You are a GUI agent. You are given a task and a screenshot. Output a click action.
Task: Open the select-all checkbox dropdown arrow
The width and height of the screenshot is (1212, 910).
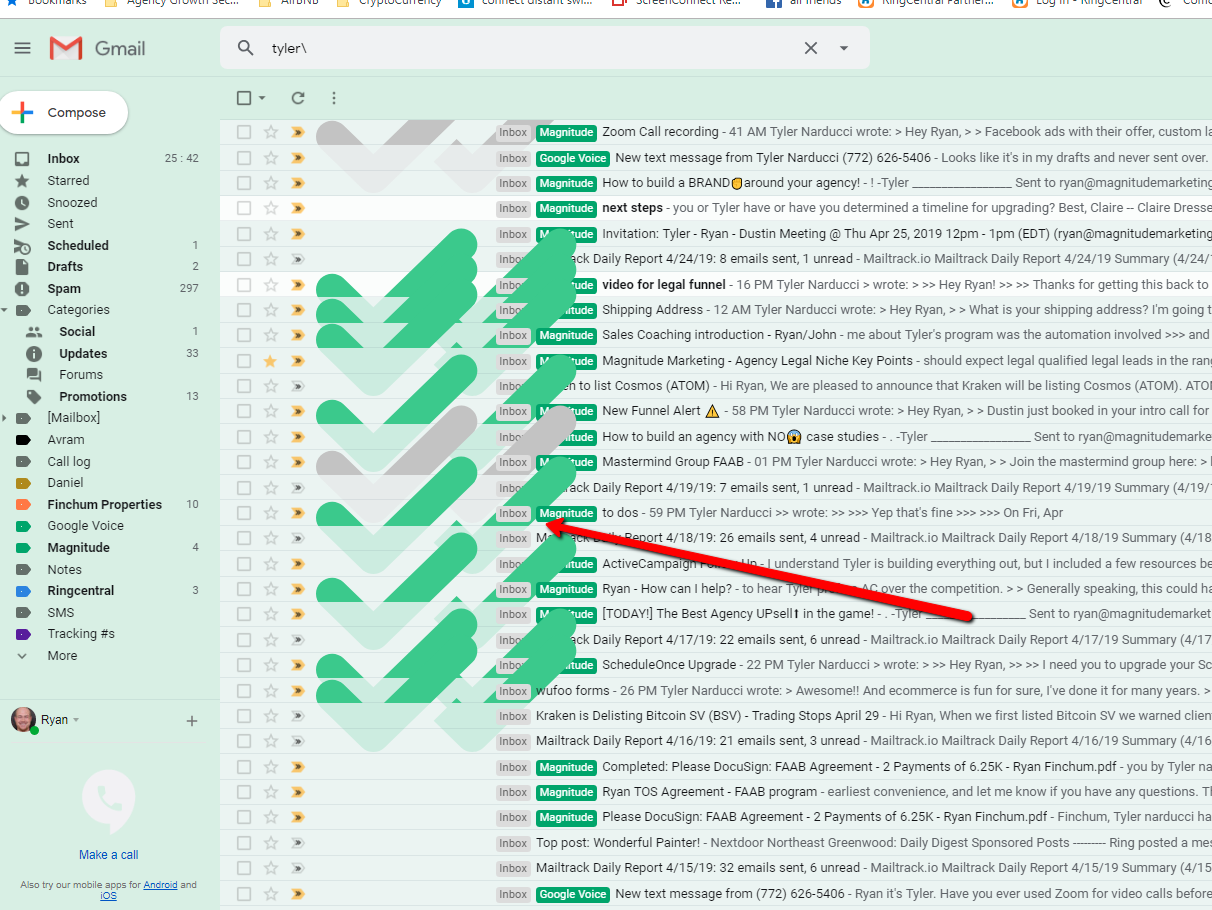click(x=262, y=98)
